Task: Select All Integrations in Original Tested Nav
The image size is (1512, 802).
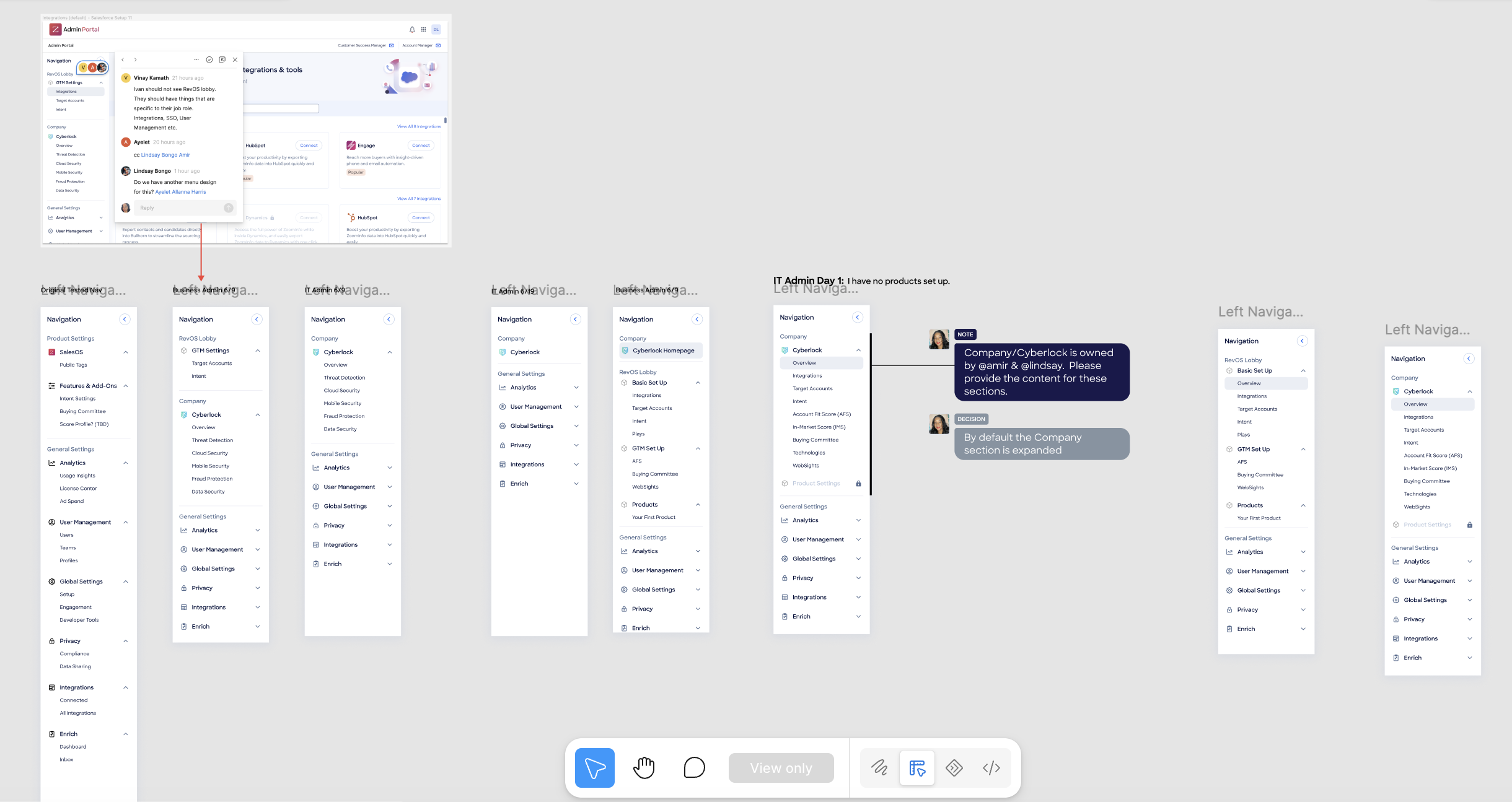Action: pos(77,713)
